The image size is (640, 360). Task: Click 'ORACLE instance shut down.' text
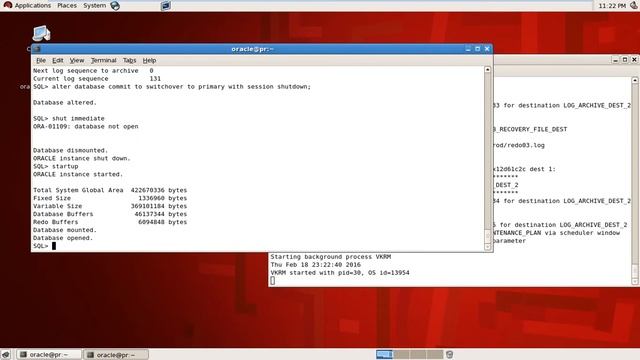[82, 158]
